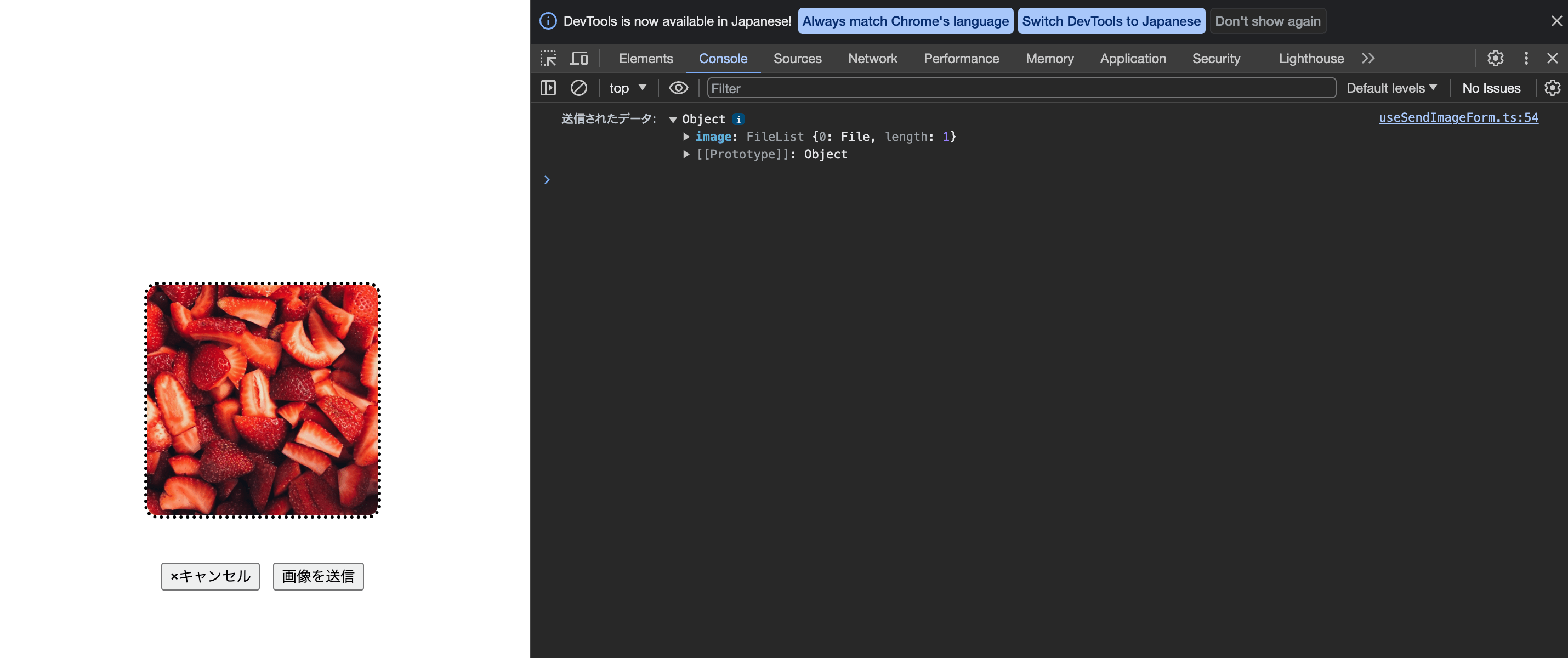Switch to the Network tab
Viewport: 1568px width, 658px height.
pyautogui.click(x=872, y=59)
